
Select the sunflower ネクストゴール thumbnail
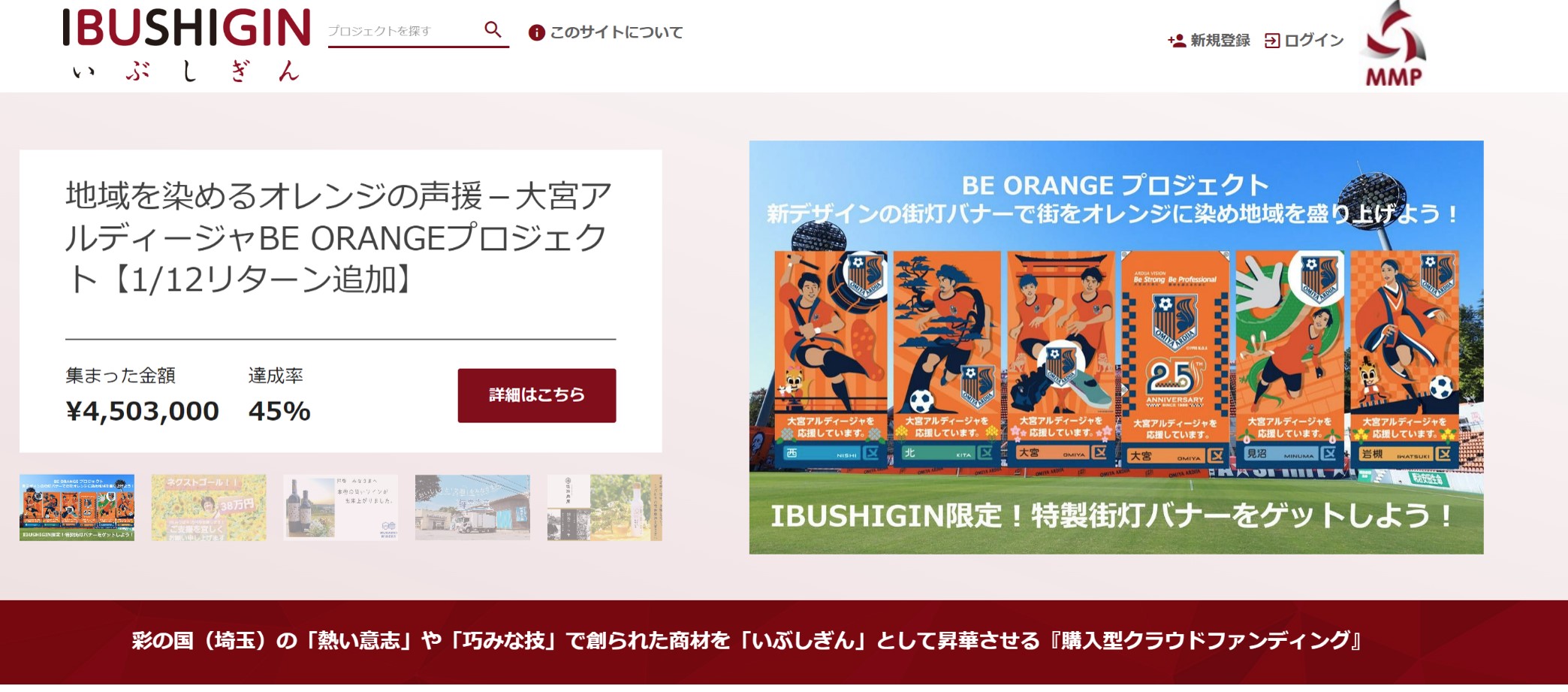tap(209, 507)
